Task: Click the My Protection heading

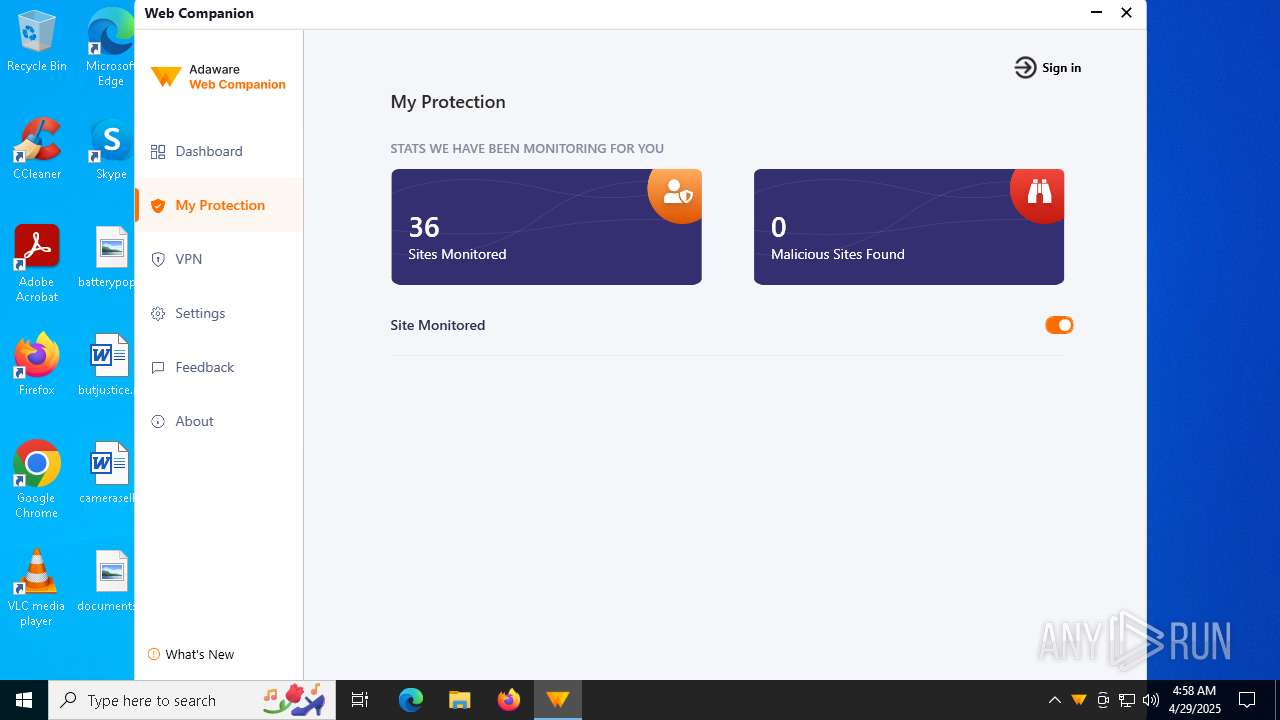Action: tap(448, 102)
